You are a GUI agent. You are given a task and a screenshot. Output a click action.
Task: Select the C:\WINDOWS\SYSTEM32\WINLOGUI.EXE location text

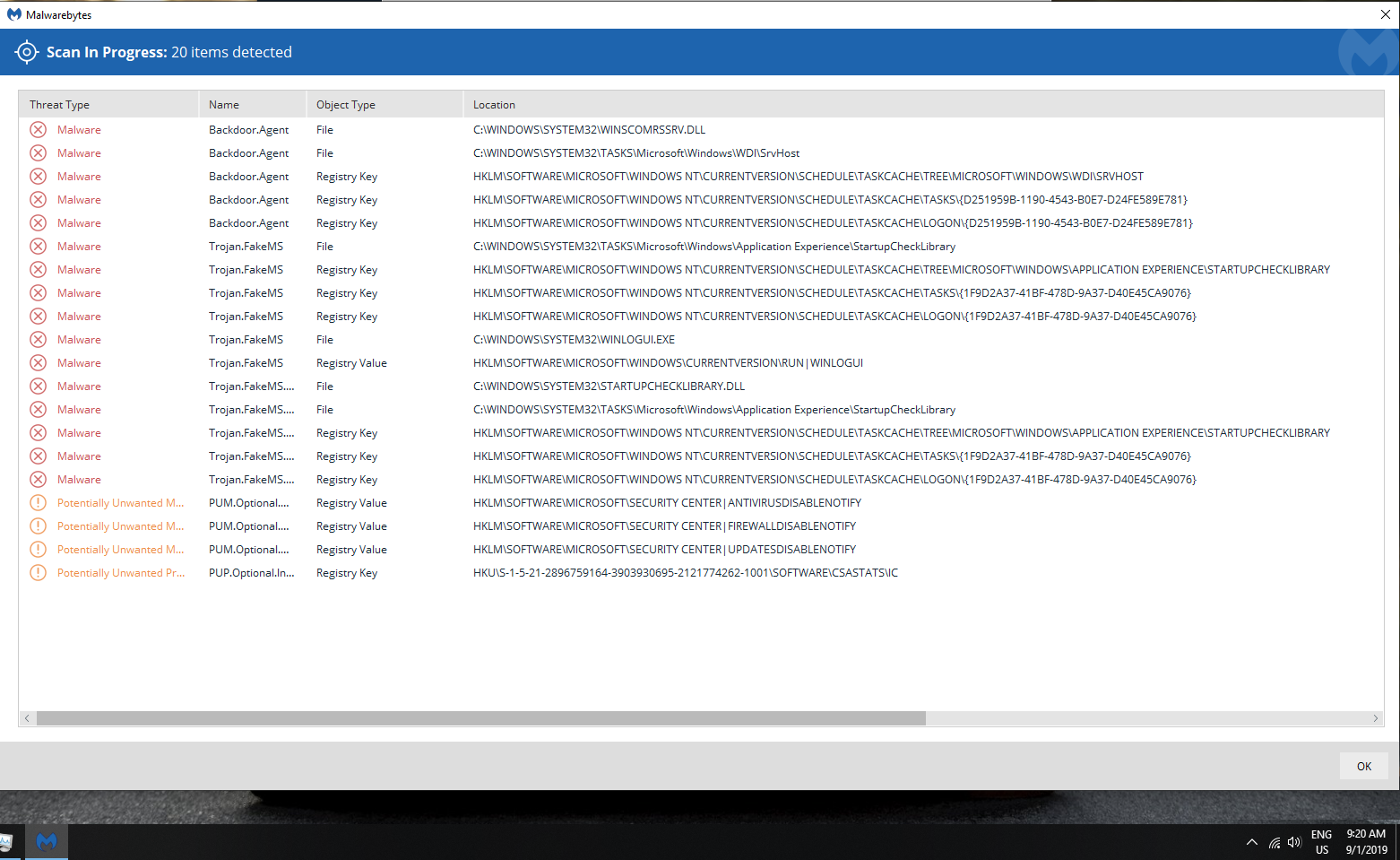pyautogui.click(x=574, y=340)
